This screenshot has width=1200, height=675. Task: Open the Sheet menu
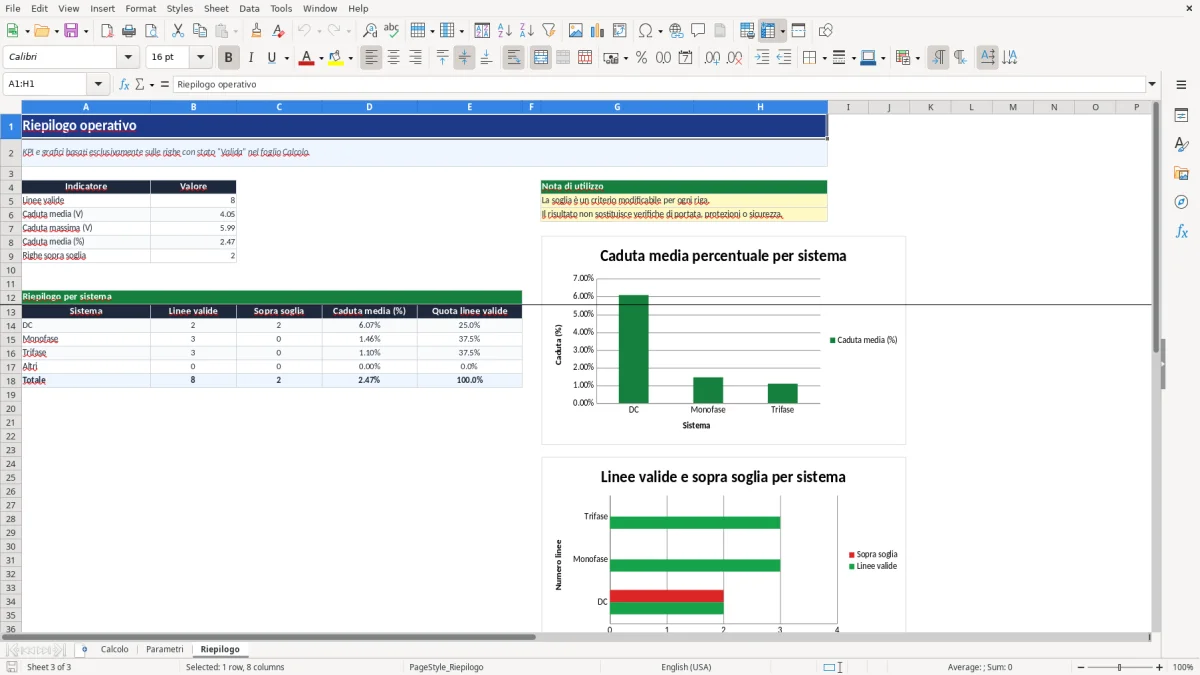tap(216, 8)
